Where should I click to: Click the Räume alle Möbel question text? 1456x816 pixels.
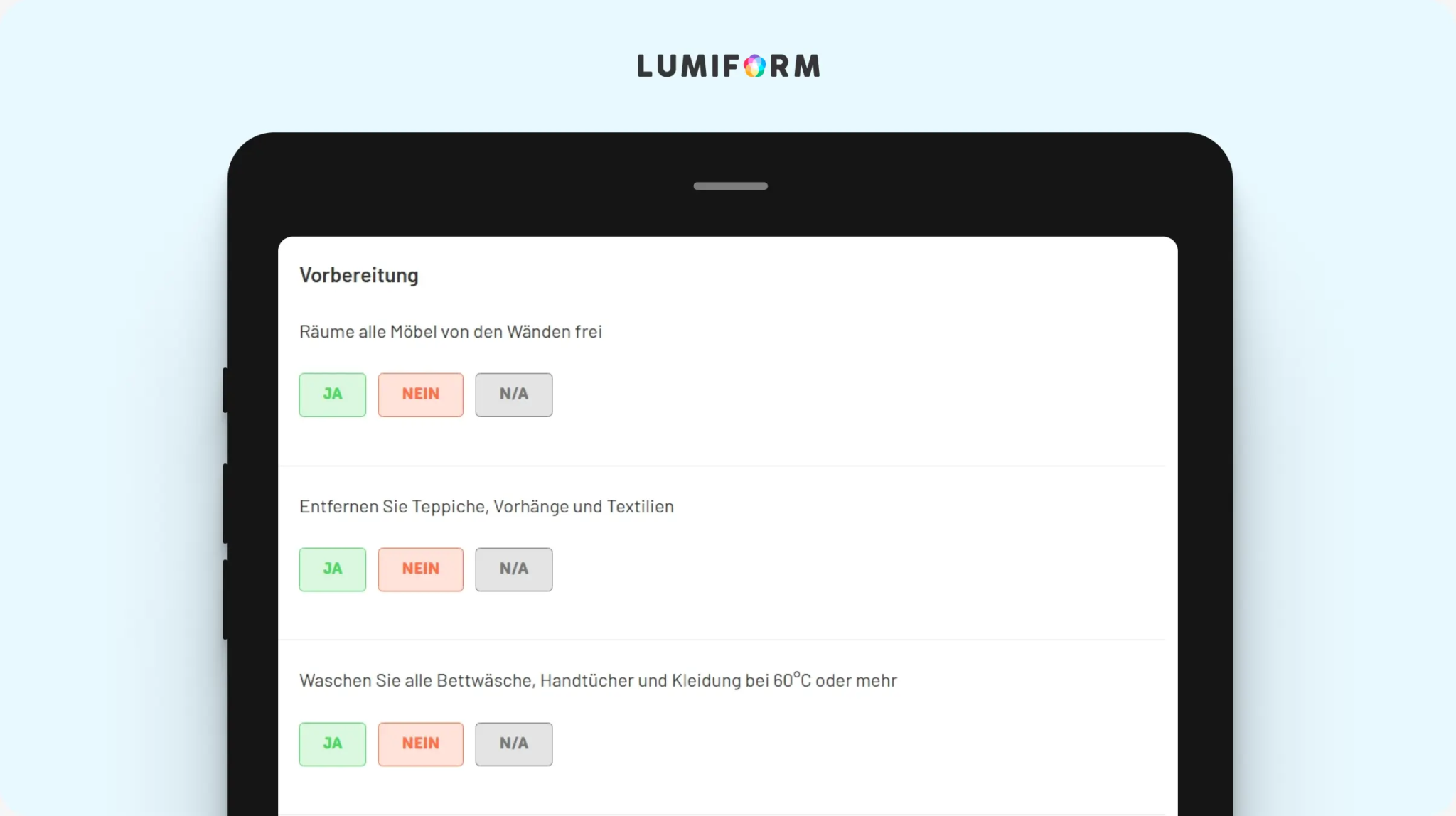coord(451,332)
